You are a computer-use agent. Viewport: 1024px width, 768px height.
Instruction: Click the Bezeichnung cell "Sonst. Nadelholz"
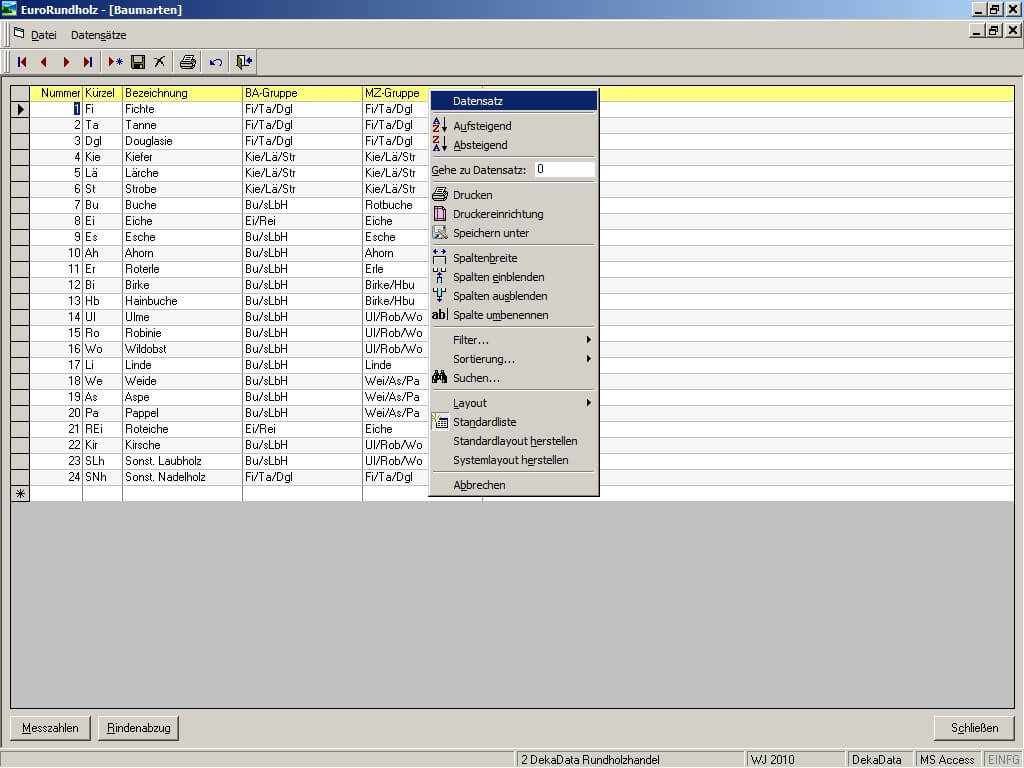click(x=182, y=477)
